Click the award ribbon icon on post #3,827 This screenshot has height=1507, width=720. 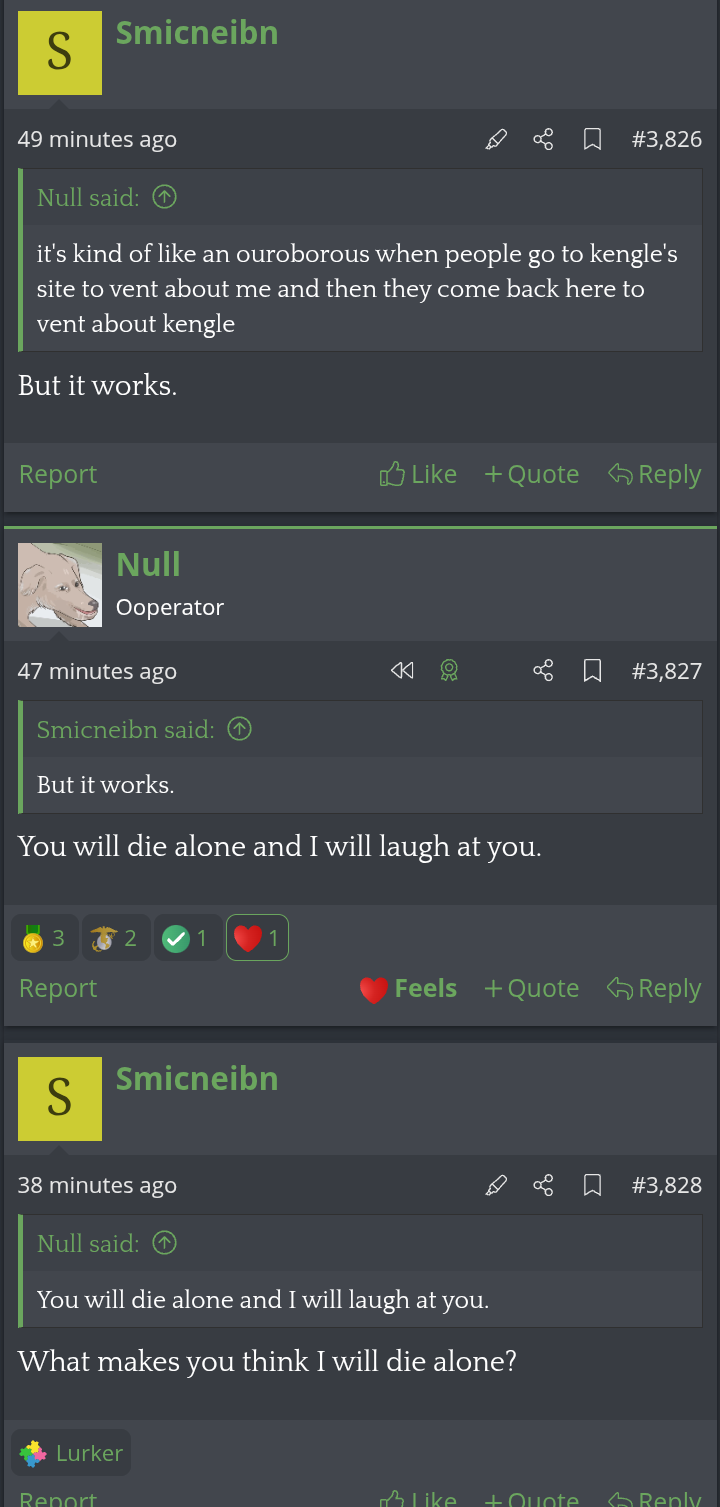tap(449, 671)
